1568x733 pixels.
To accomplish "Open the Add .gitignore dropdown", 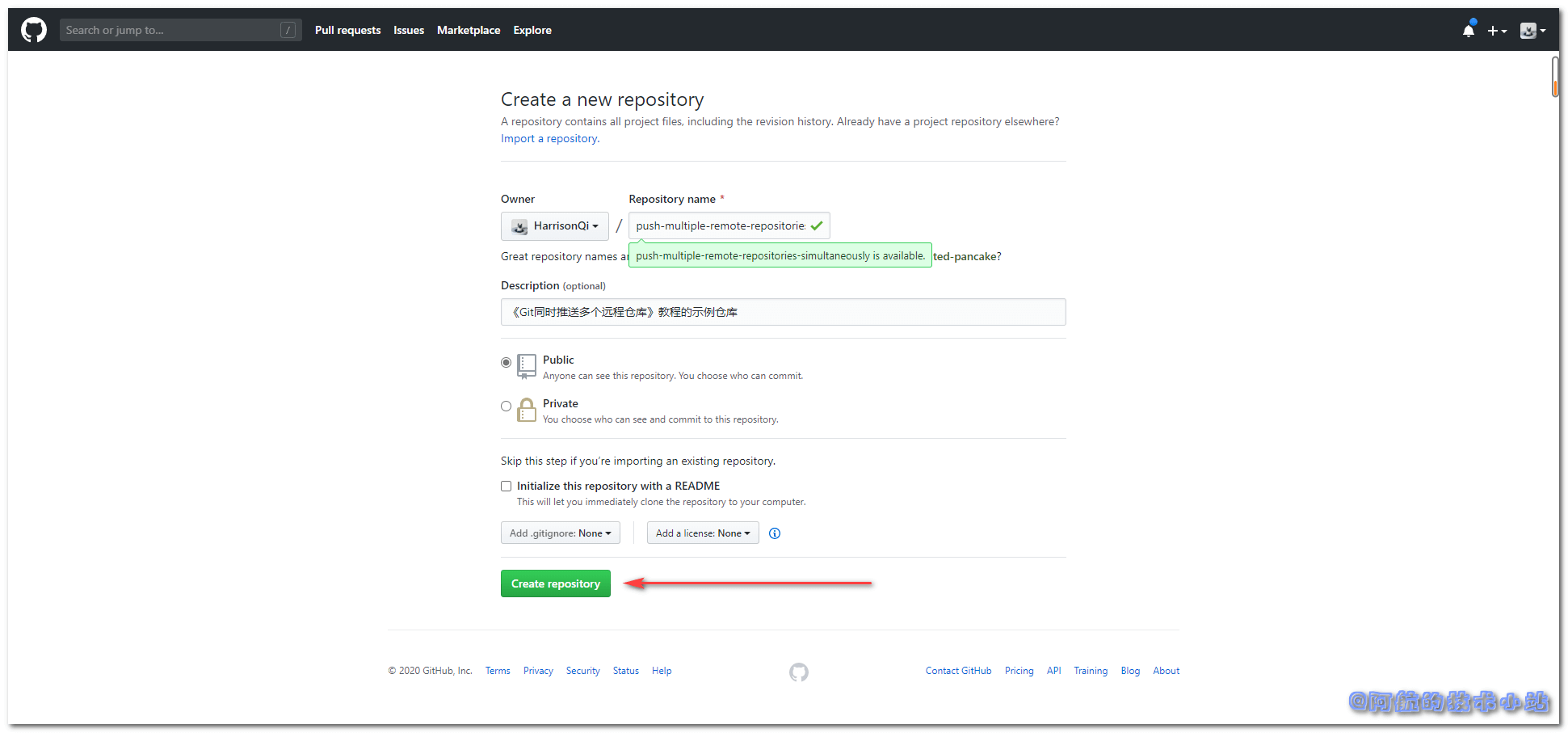I will (x=560, y=533).
